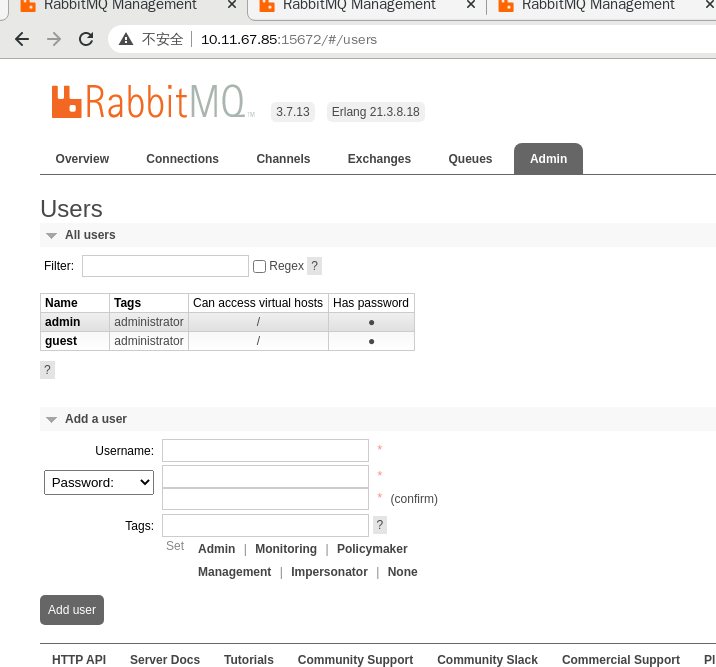Click the browser address bar URL
The width and height of the screenshot is (716, 667).
pyautogui.click(x=289, y=40)
